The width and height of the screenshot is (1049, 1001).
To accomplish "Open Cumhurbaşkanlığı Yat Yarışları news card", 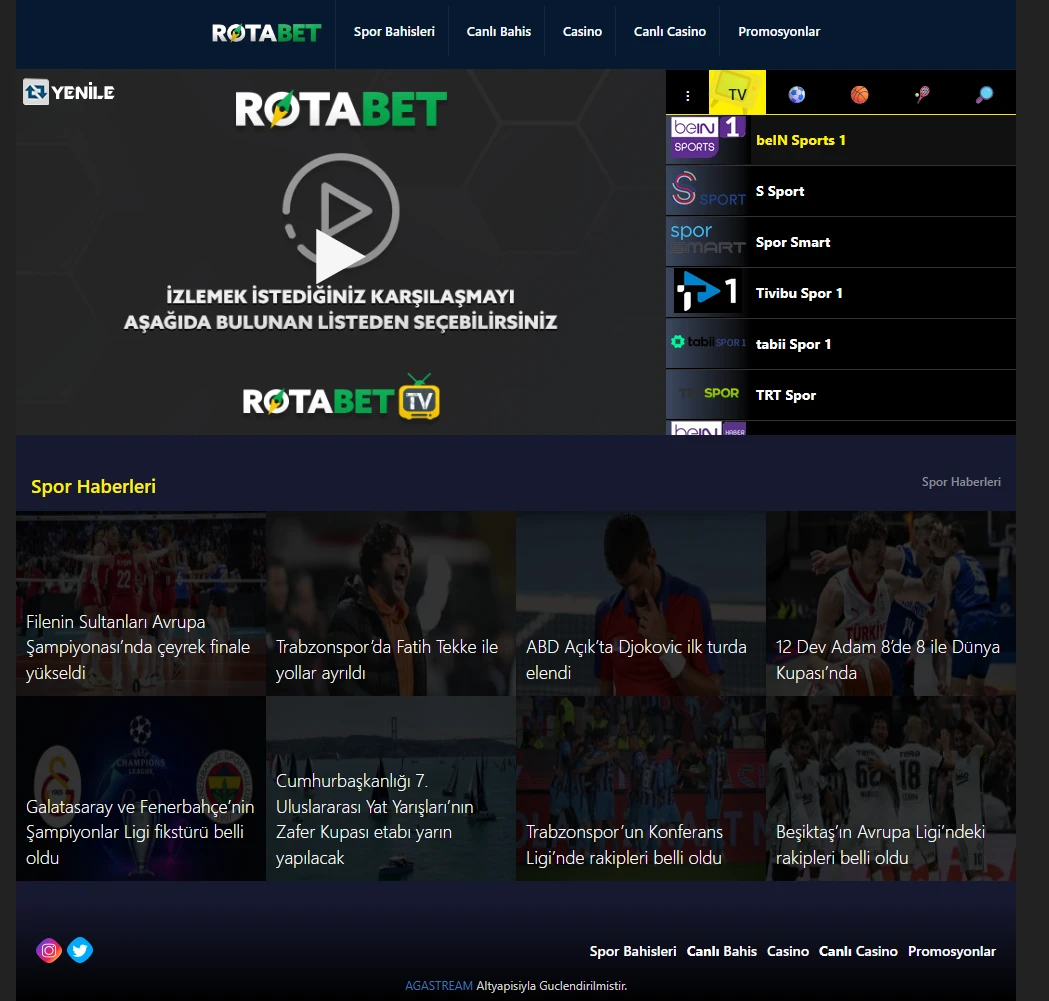I will [391, 788].
